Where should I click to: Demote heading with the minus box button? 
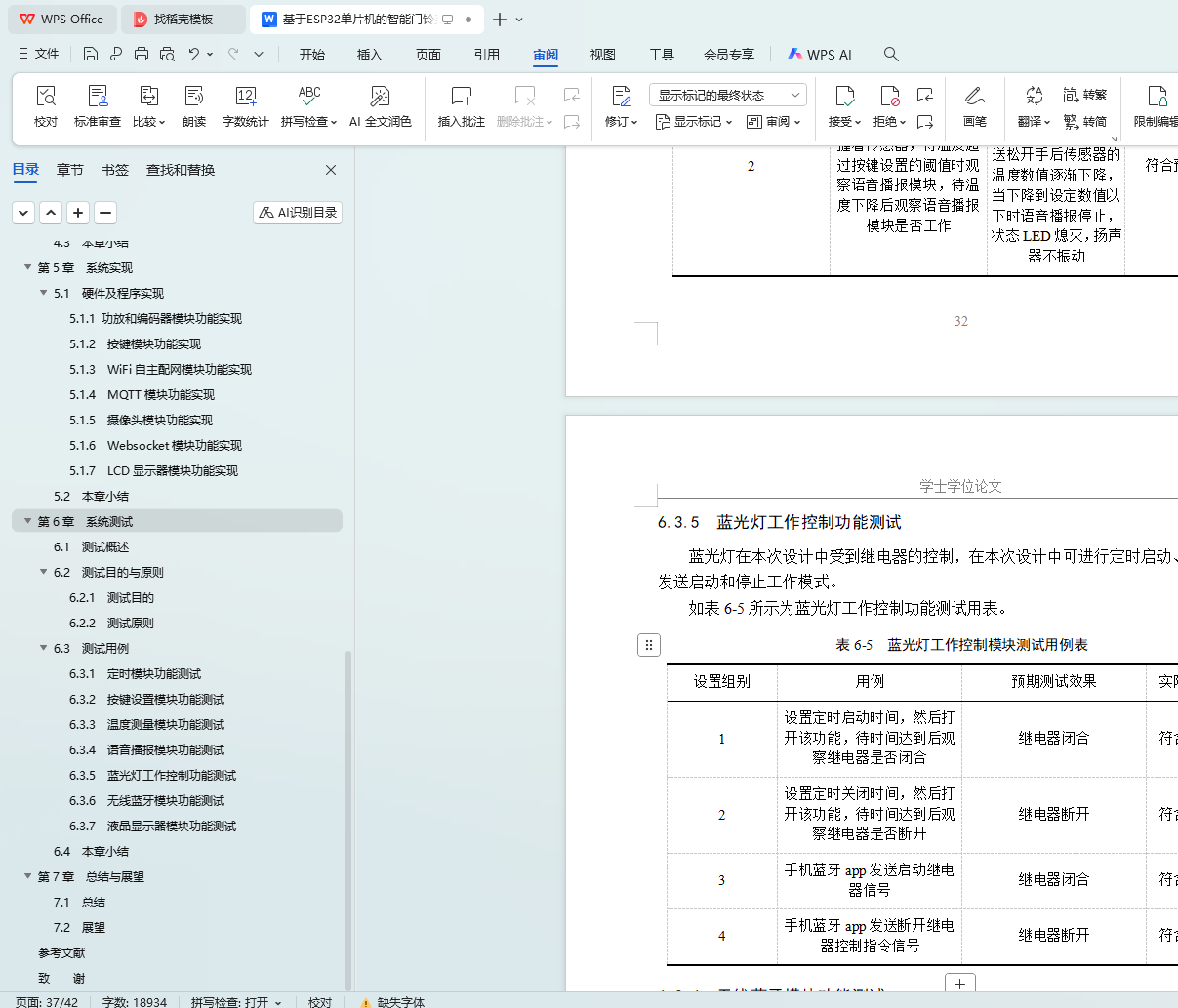click(x=105, y=212)
